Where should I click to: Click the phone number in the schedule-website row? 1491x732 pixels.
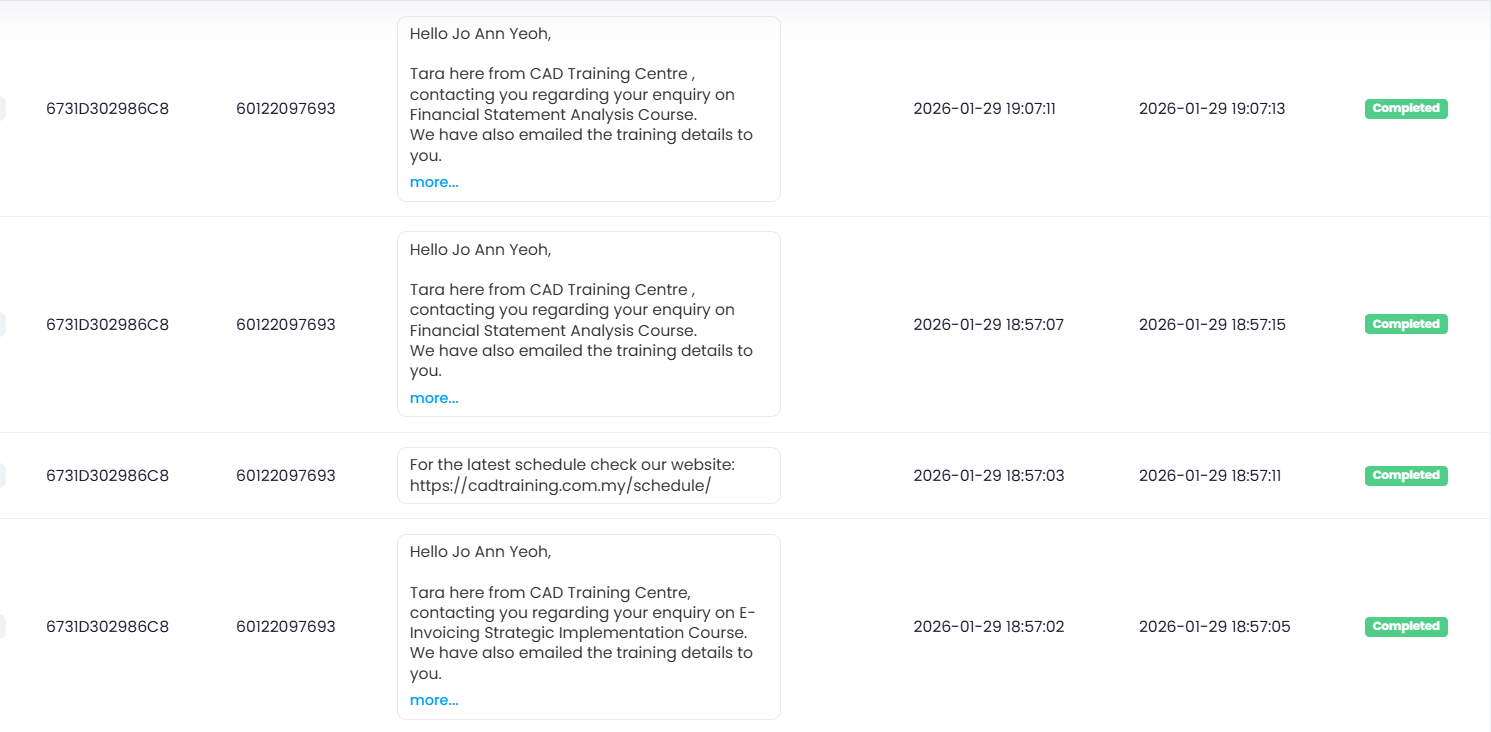pos(286,476)
